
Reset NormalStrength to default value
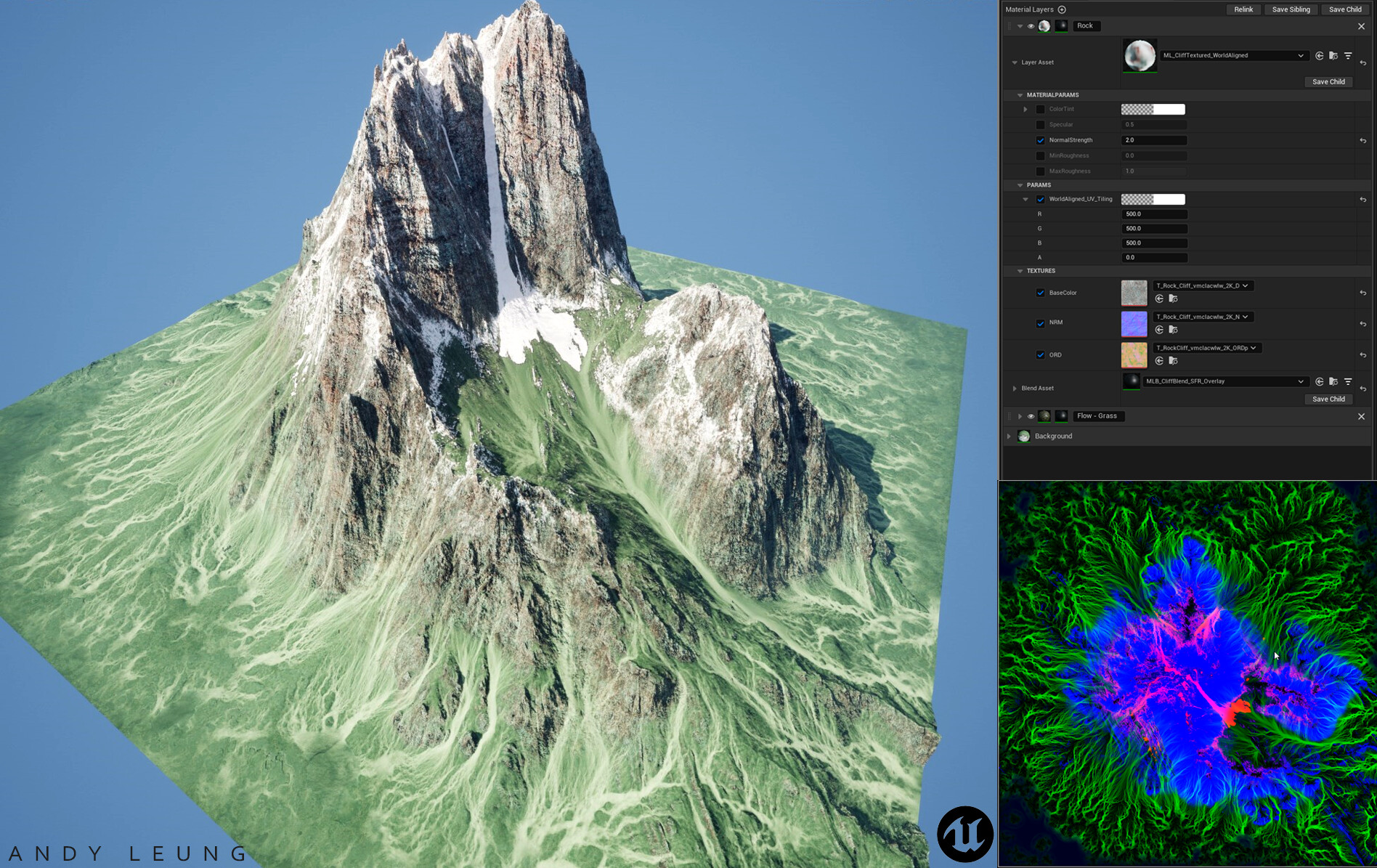(1362, 141)
